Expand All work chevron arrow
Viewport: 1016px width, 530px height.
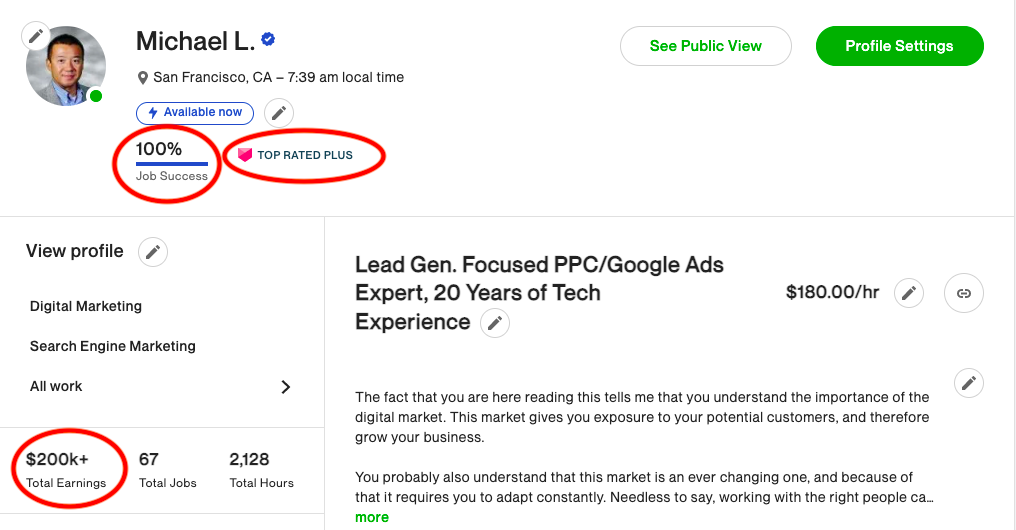tap(286, 387)
